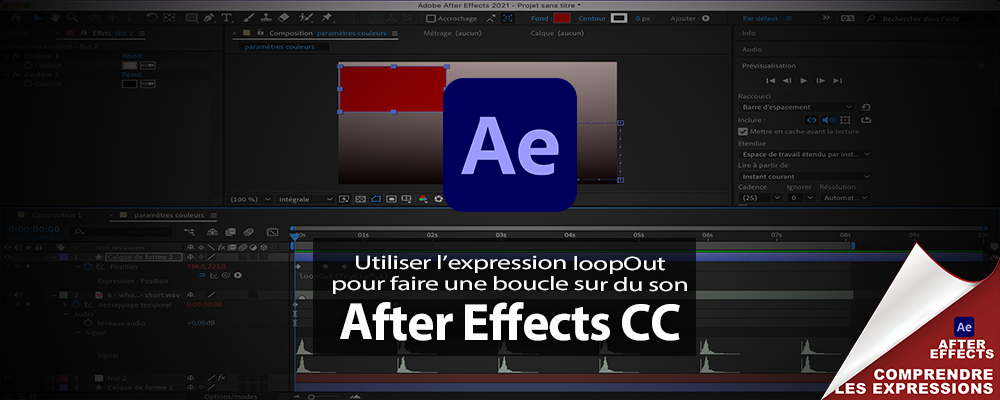Jump to first frame in Prévisualisation
The image size is (1000, 400).
770,80
